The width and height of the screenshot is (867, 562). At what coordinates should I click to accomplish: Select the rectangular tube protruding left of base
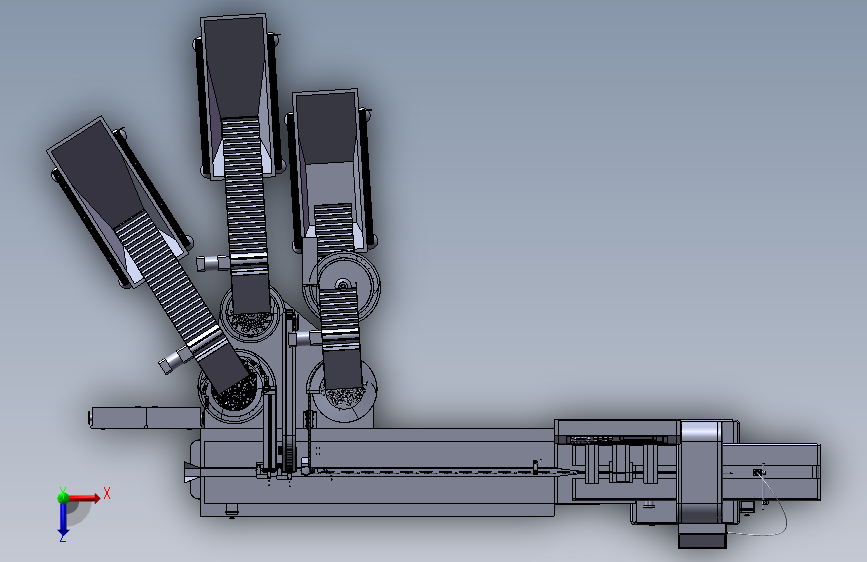[x=145, y=418]
